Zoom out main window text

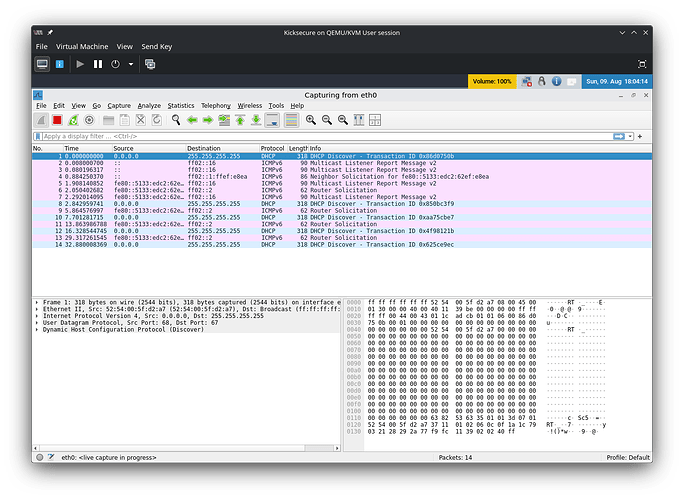(x=327, y=120)
